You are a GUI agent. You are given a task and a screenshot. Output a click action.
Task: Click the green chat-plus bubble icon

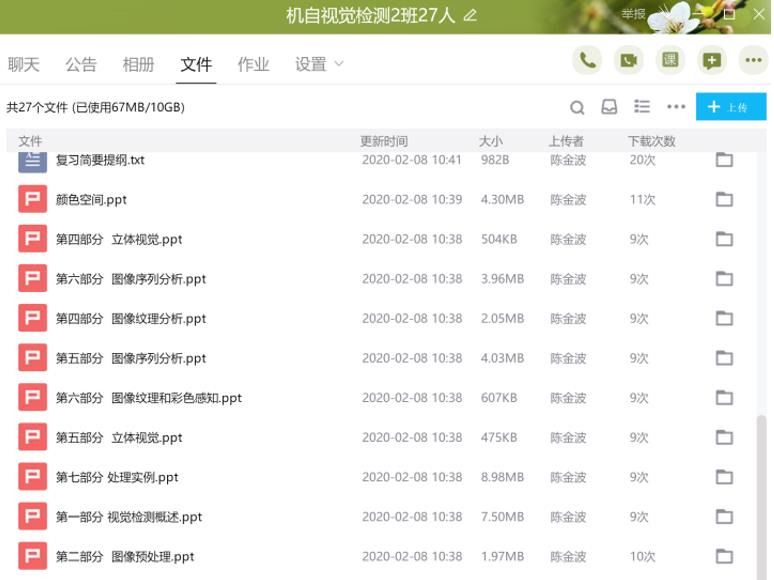(711, 61)
